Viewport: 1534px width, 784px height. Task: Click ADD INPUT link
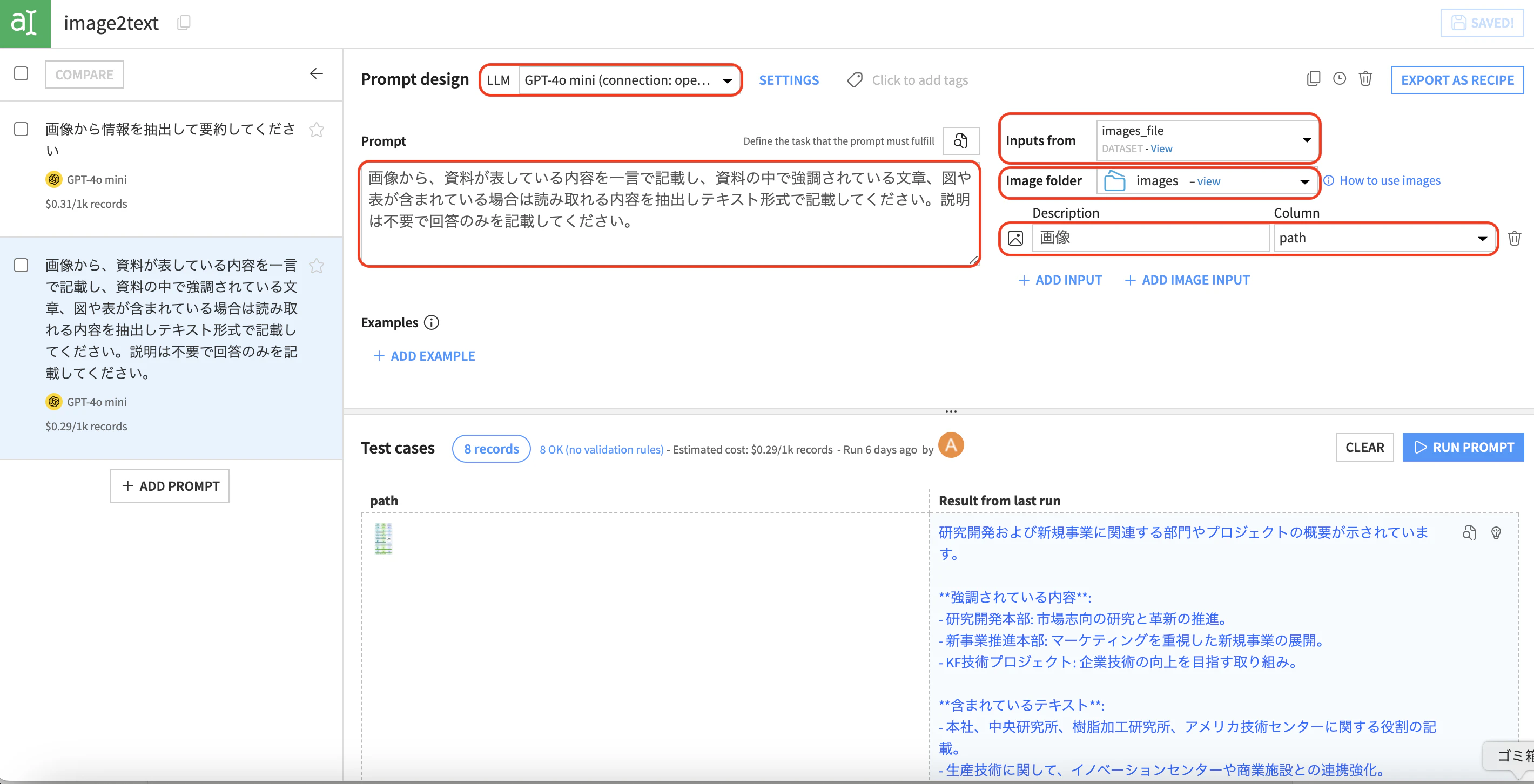1060,280
